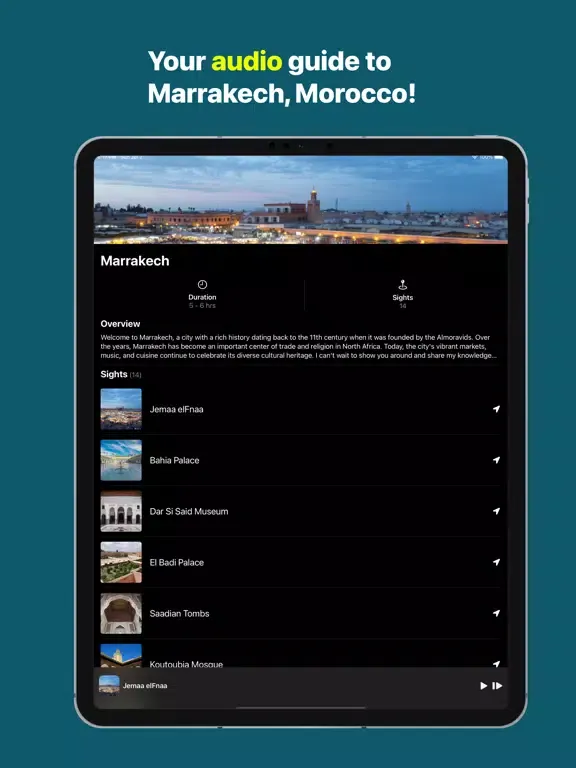The image size is (576, 768).
Task: Select the Saadian Tombs name
Action: pos(179,613)
